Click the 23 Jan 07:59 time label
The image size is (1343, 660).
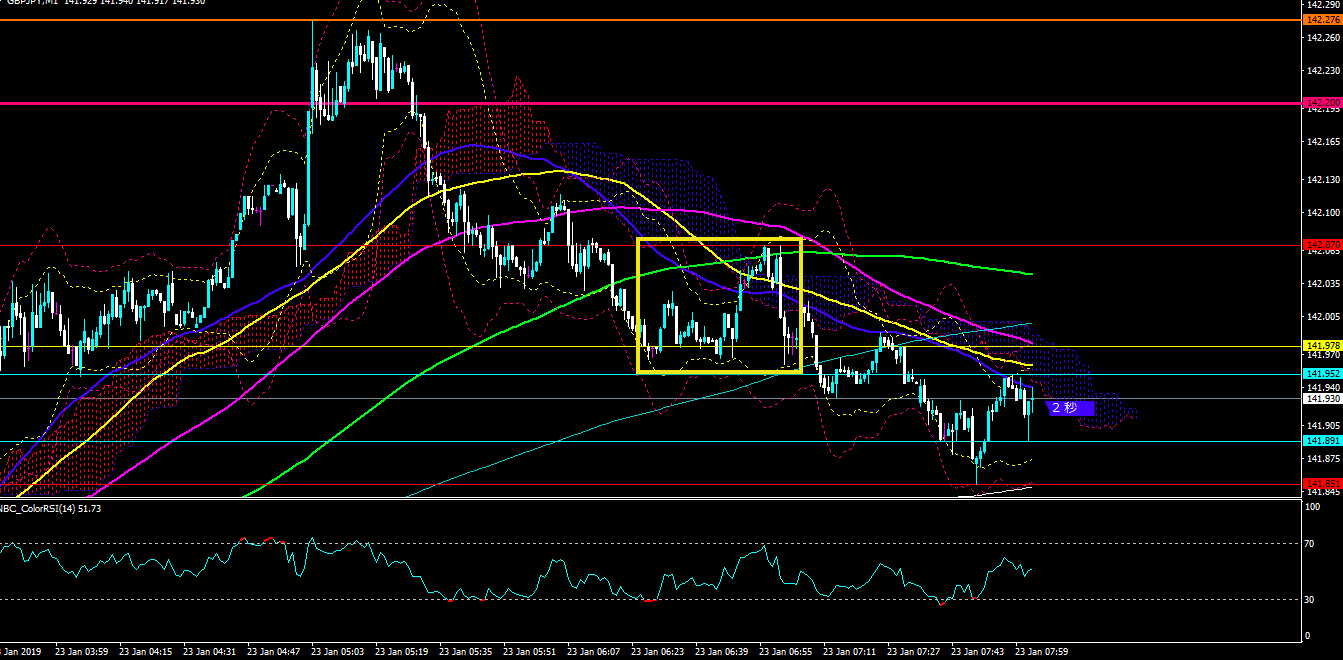(x=1043, y=651)
